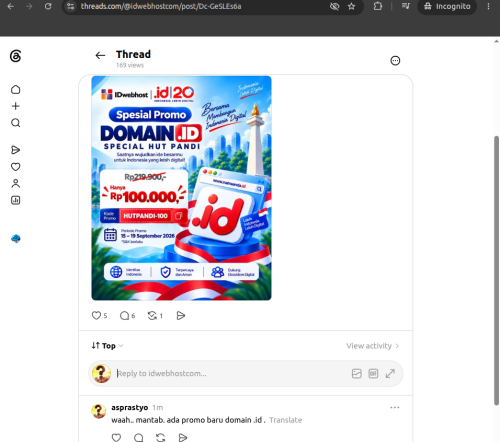Open Insights chart icon in sidebar
The height and width of the screenshot is (442, 500).
click(16, 200)
